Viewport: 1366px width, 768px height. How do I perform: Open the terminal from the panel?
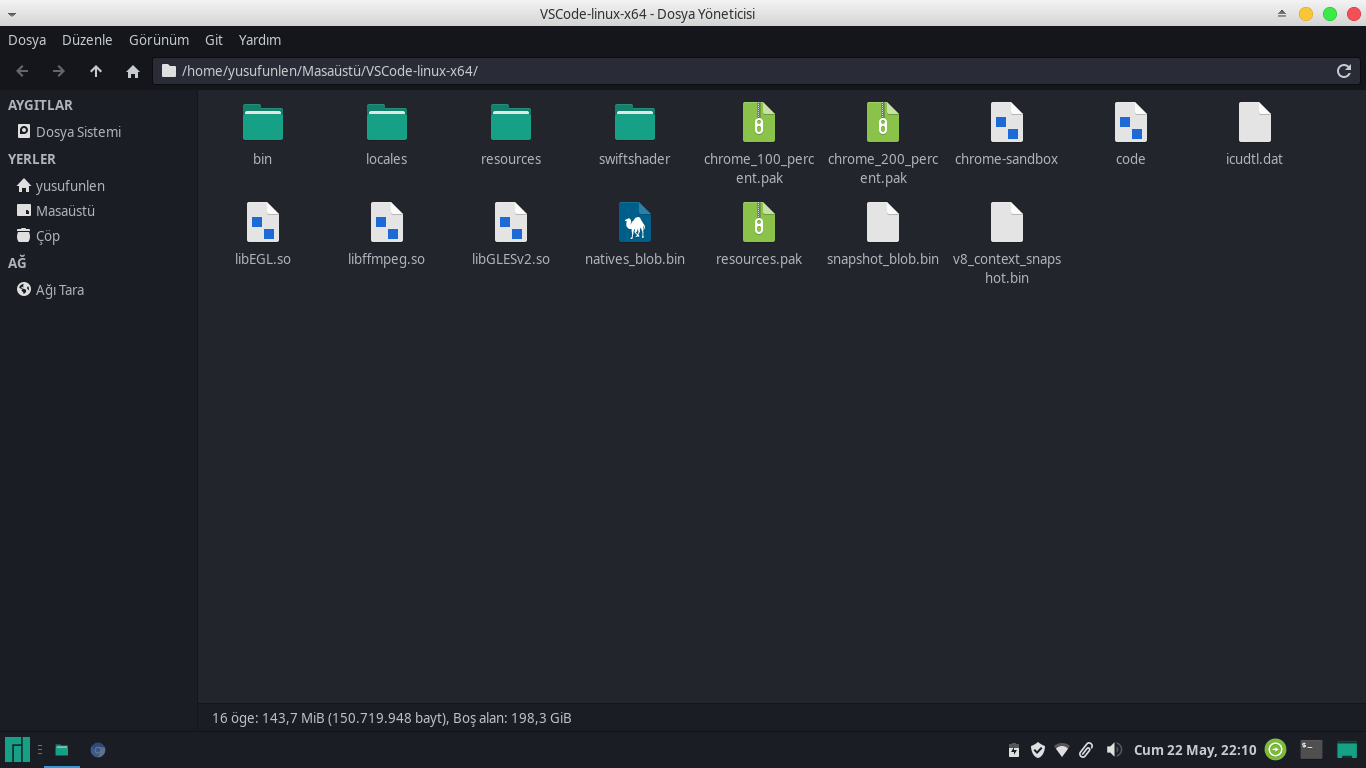pos(1311,750)
